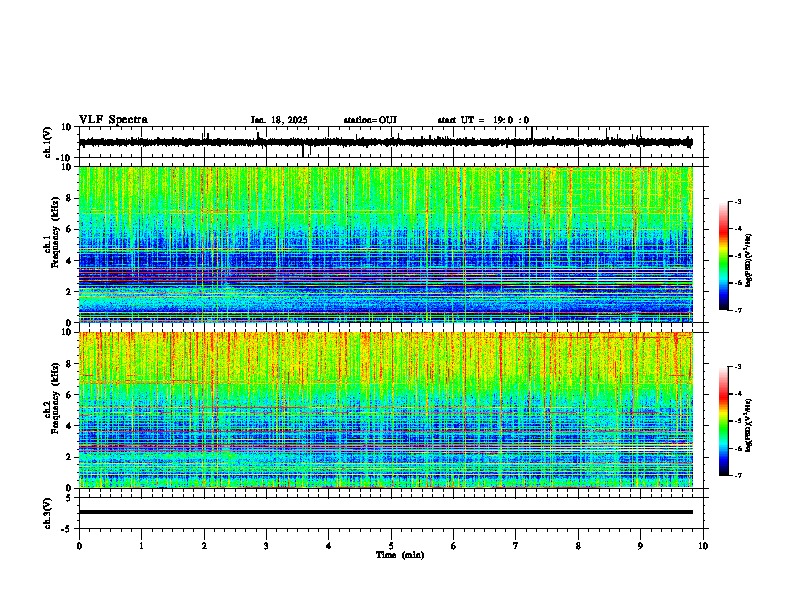Image resolution: width=792 pixels, height=612 pixels.
Task: Click the "-5" tick on ch.3(V) axis
Action: coord(67,529)
